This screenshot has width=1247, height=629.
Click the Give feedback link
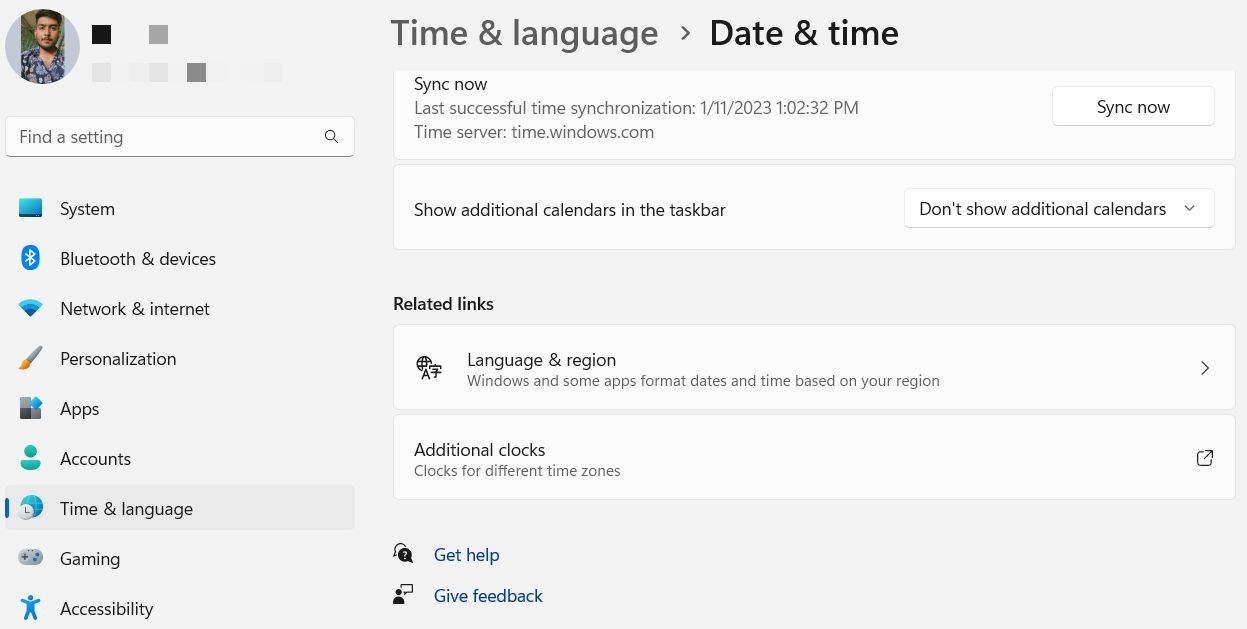click(488, 596)
